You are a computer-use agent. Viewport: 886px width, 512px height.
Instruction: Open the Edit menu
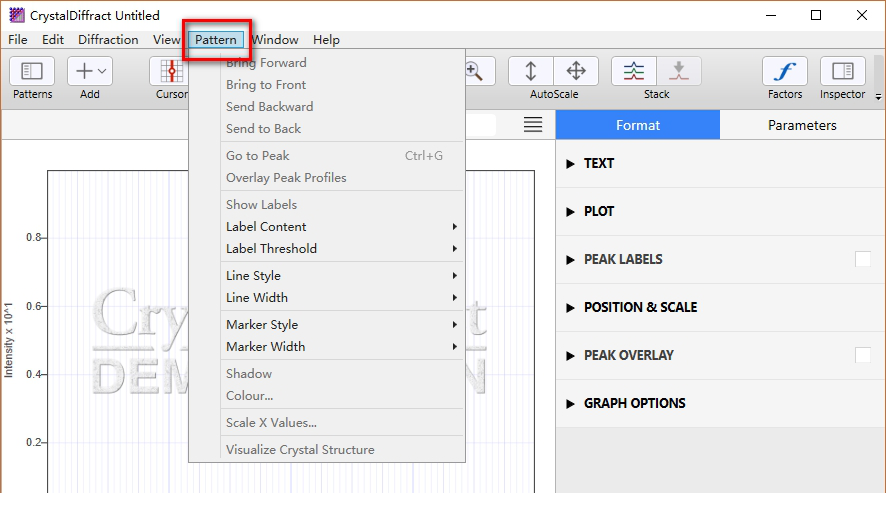[x=53, y=40]
